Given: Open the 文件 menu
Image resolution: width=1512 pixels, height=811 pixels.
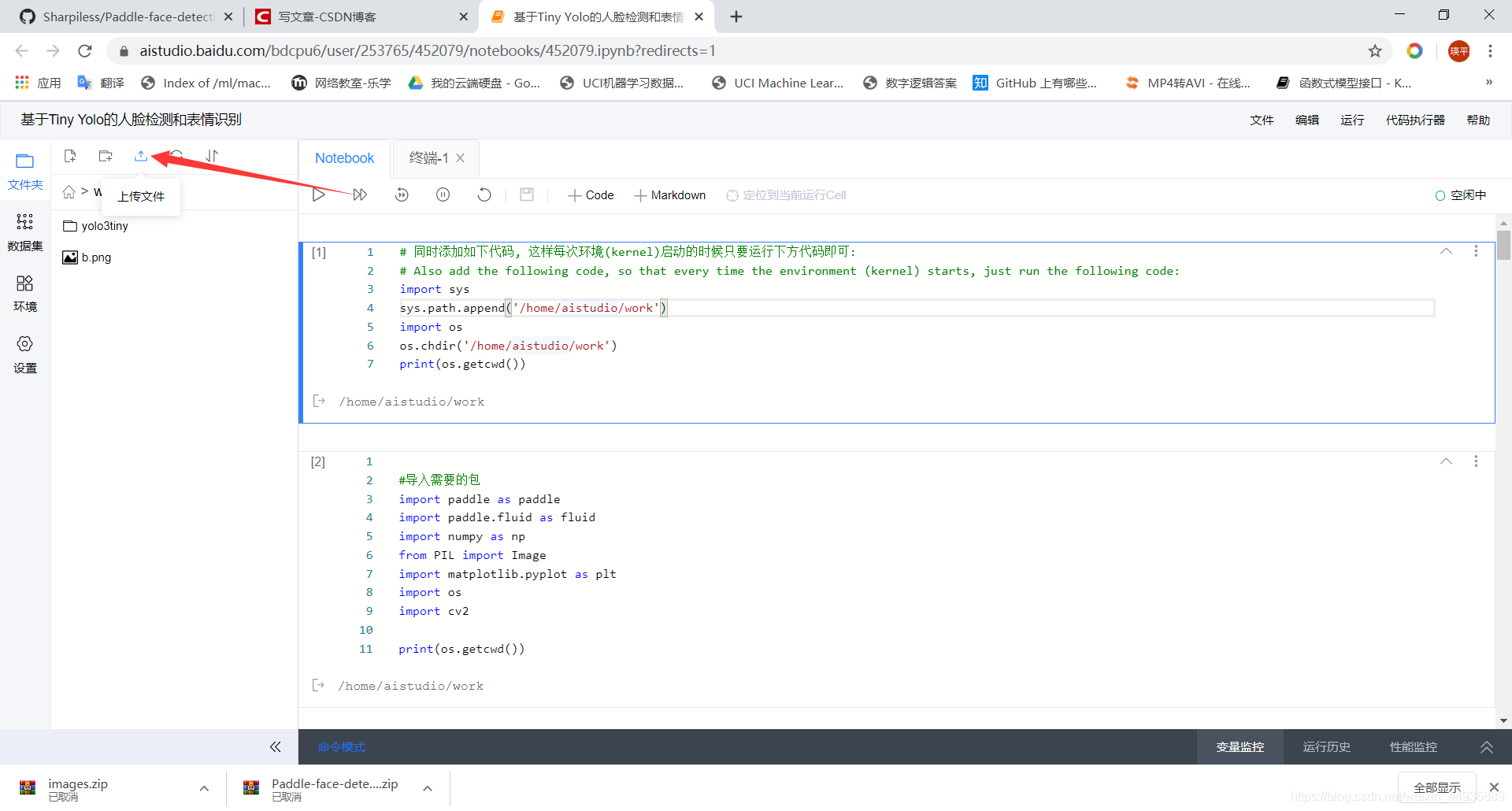Looking at the screenshot, I should (1262, 120).
